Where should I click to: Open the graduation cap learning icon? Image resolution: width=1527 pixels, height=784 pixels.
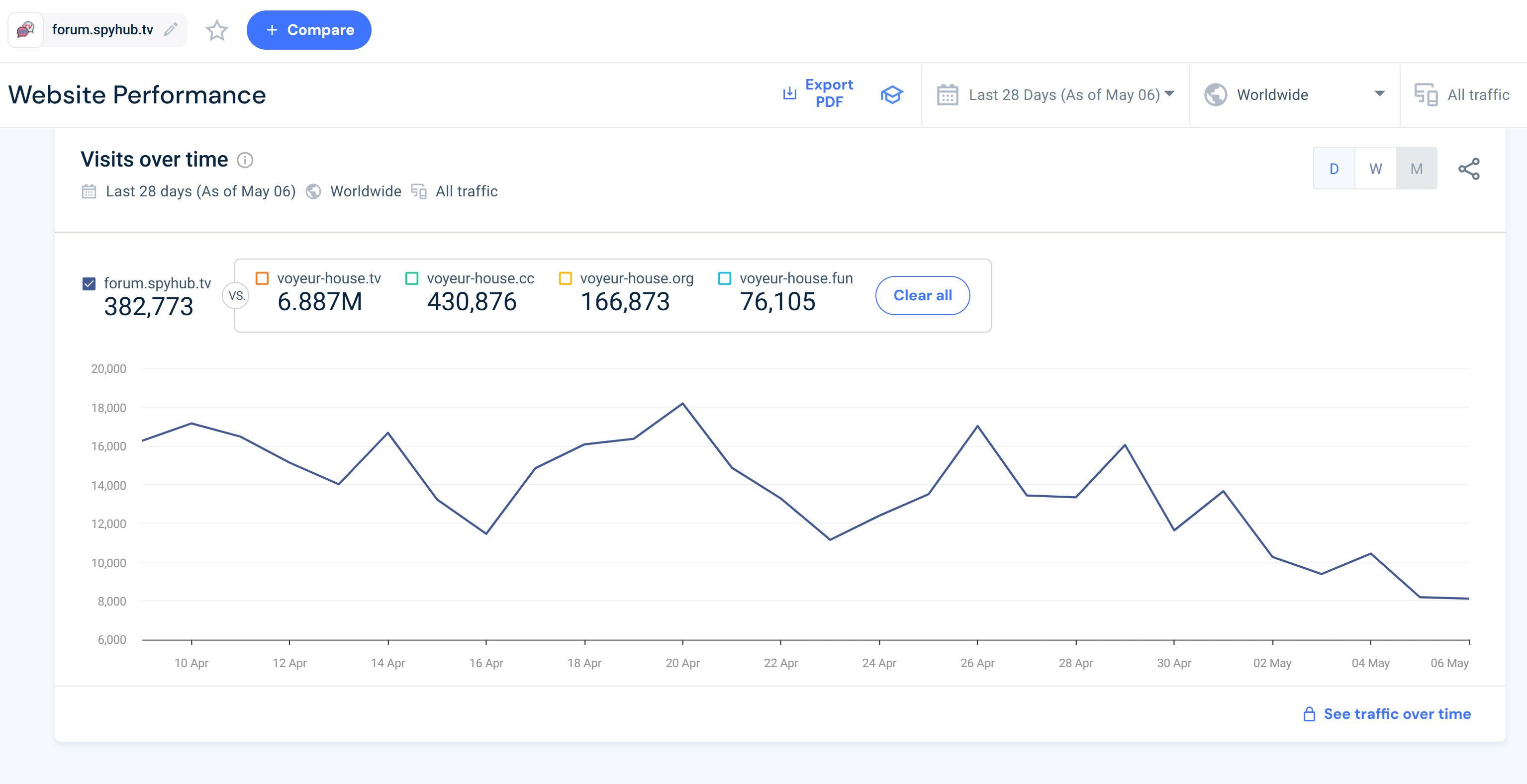coord(891,95)
